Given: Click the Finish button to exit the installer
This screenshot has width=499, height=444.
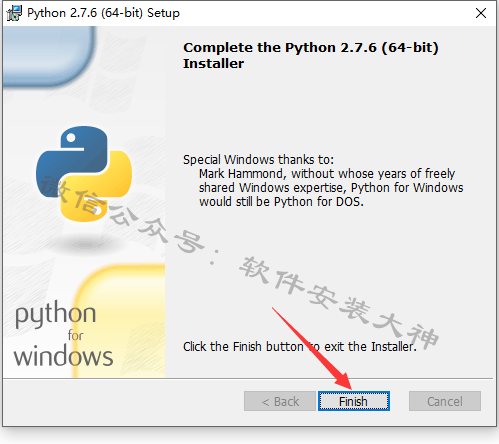Looking at the screenshot, I should pyautogui.click(x=354, y=401).
